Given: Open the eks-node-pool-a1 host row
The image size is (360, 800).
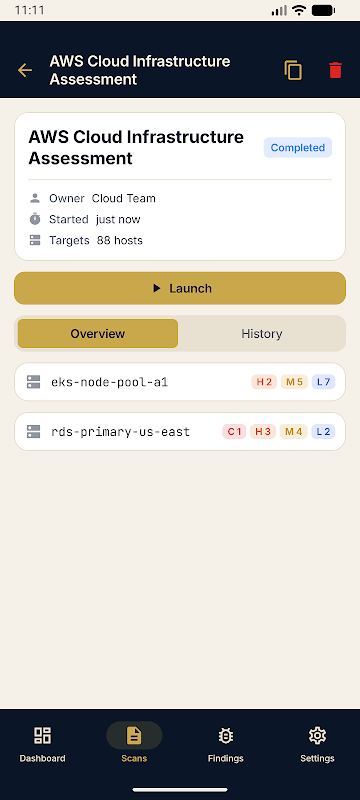Looking at the screenshot, I should click(180, 382).
